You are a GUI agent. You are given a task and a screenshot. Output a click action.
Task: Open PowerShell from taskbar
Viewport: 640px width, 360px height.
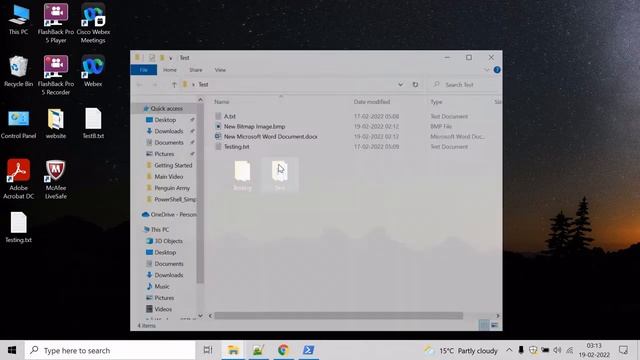308,350
